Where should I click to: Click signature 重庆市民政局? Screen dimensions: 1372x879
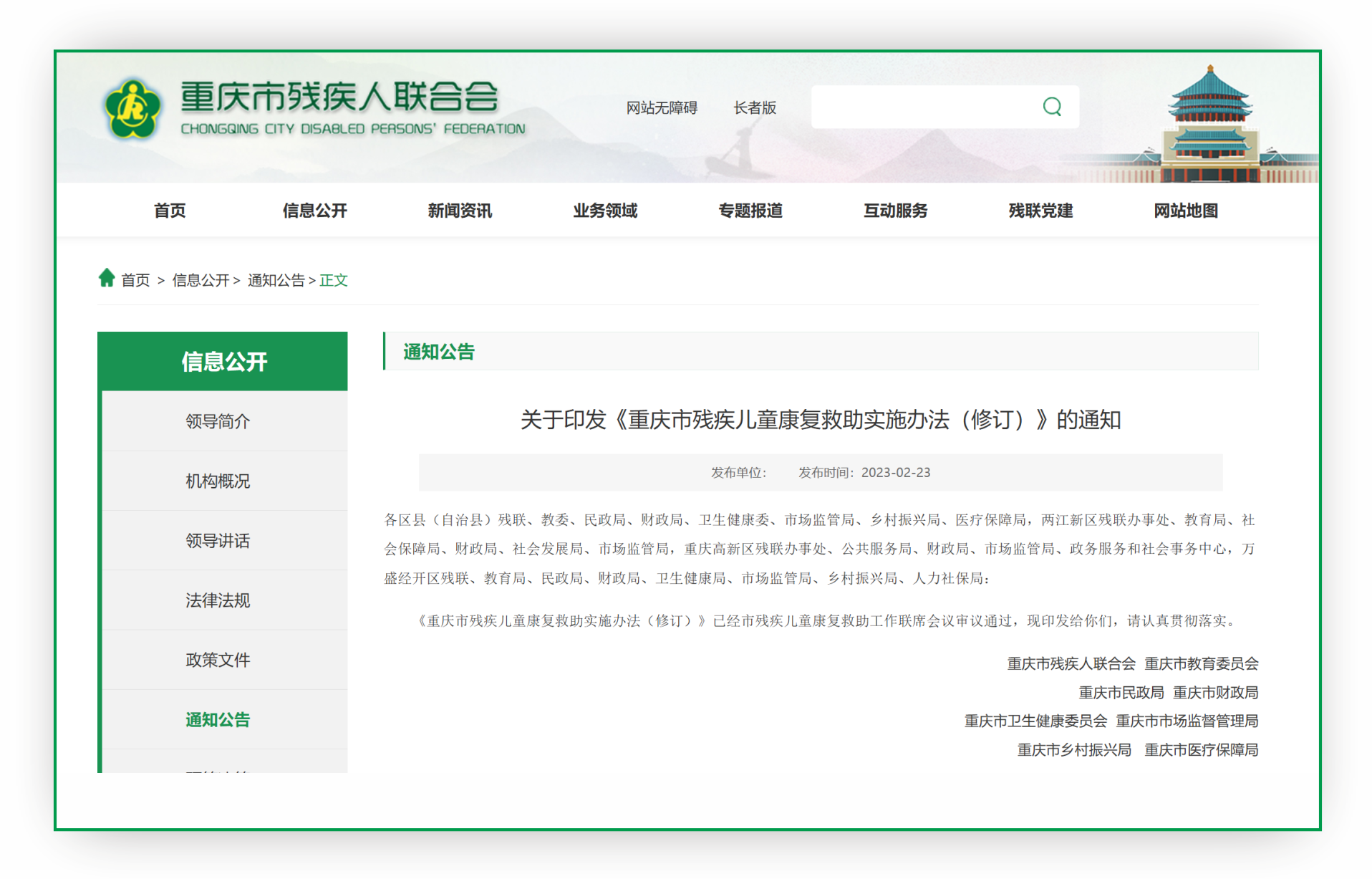[x=1121, y=693]
